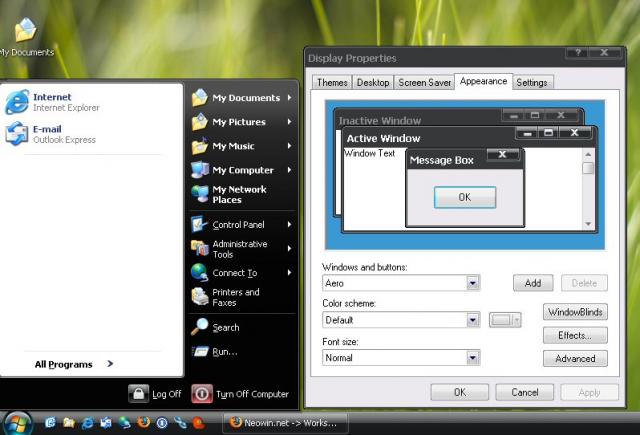This screenshot has width=640, height=435.
Task: Click the Show Desktop quick launch icon
Action: click(50, 423)
